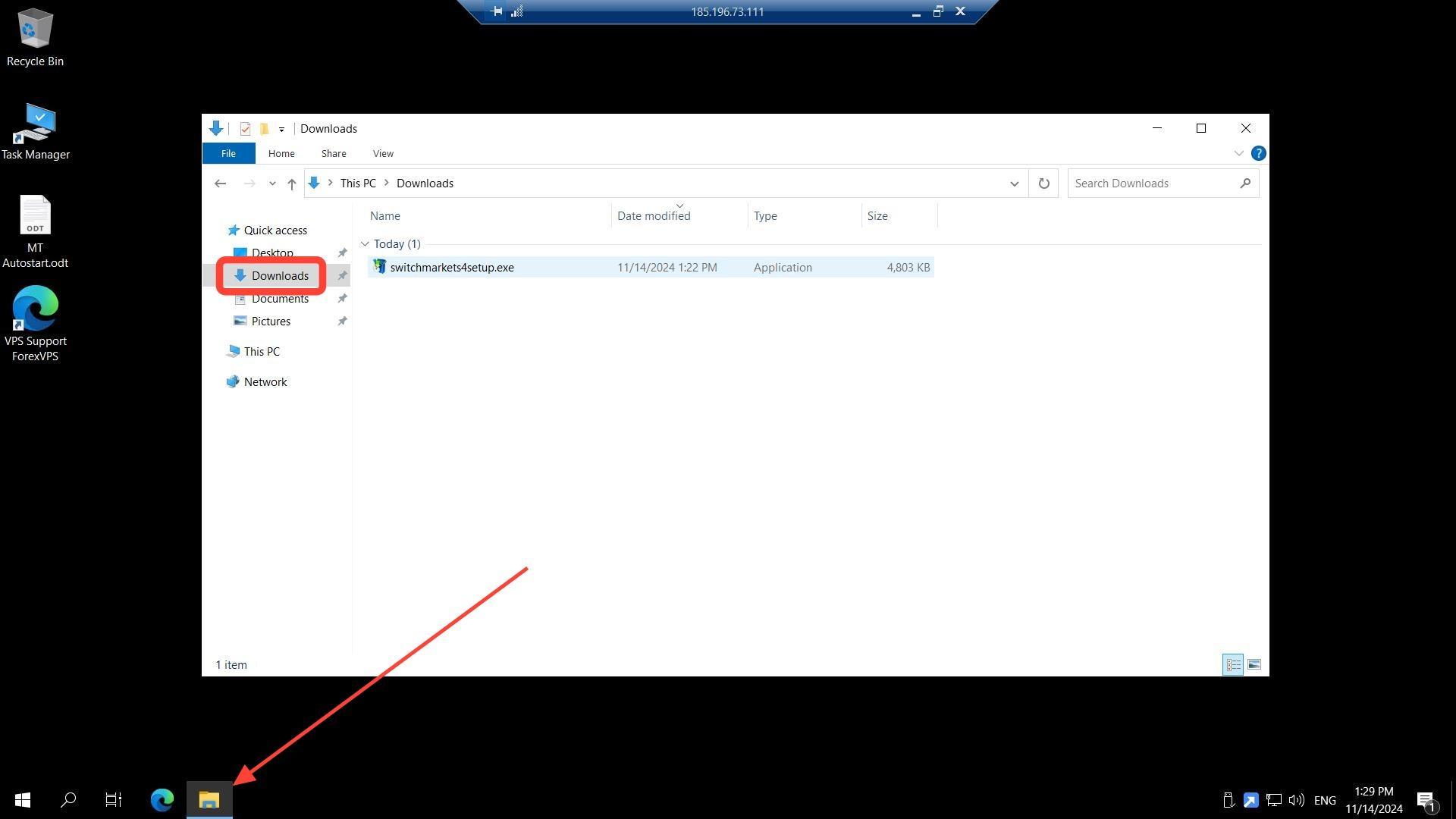1456x819 pixels.
Task: Open recent locations dropdown arrow
Action: coord(272,184)
